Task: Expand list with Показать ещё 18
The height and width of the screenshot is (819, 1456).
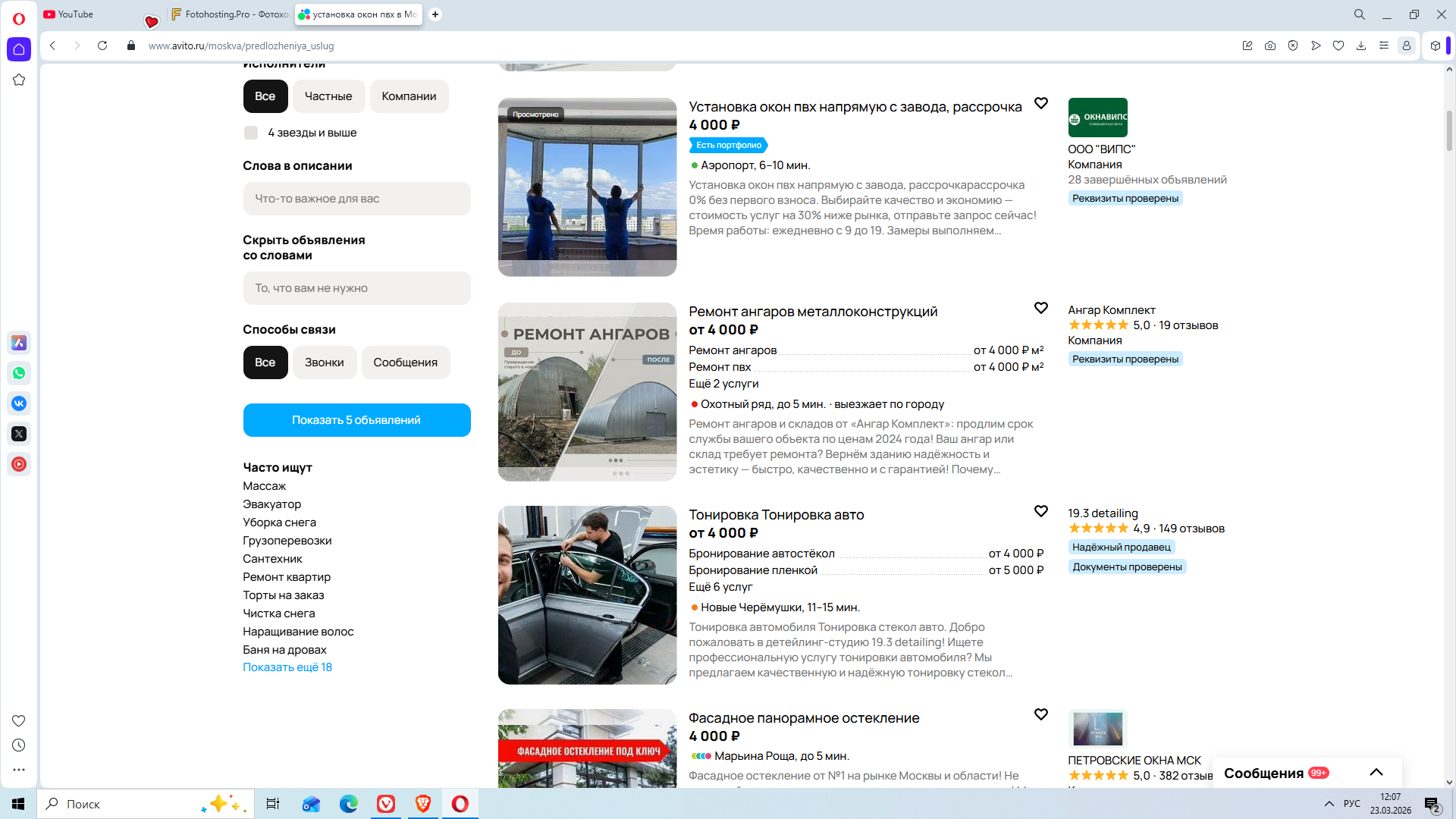Action: tap(287, 667)
